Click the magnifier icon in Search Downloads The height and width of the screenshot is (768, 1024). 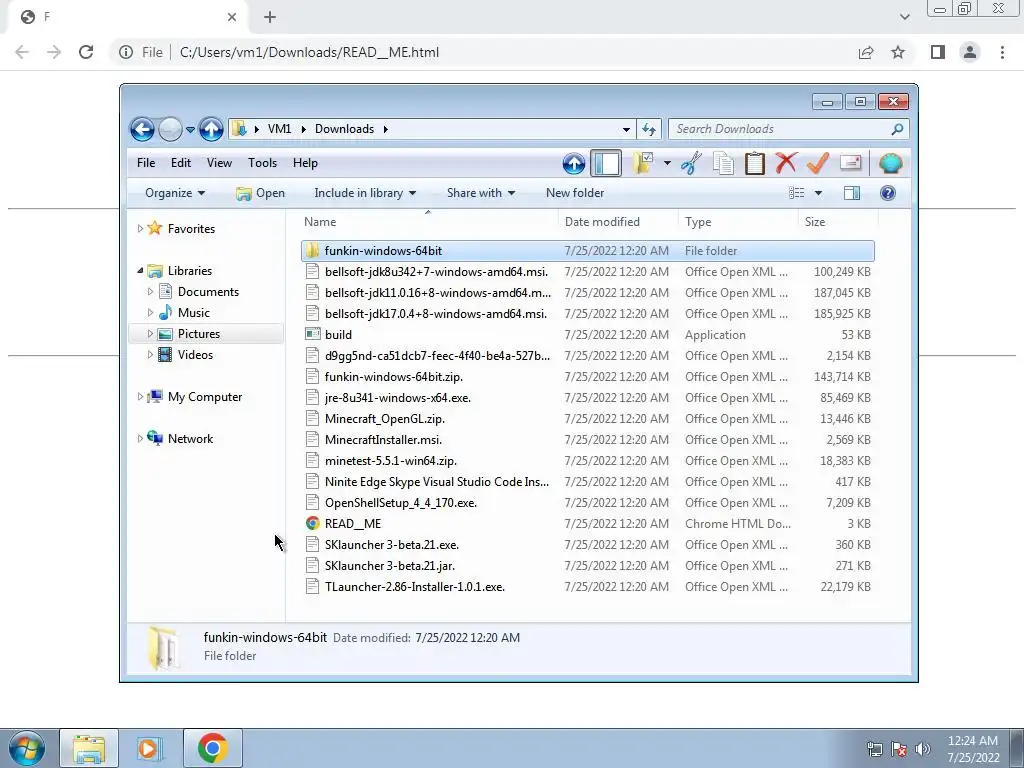click(x=897, y=129)
